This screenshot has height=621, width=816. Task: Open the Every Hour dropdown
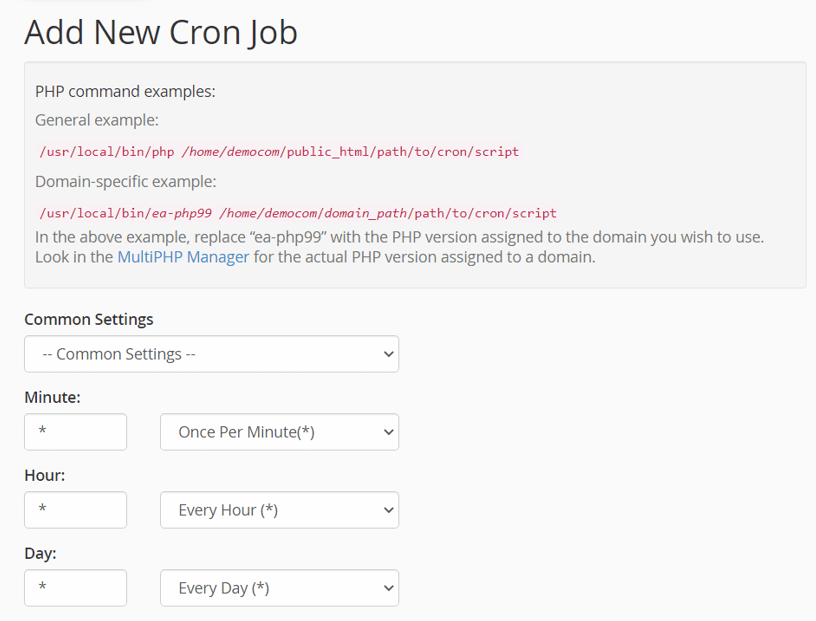pyautogui.click(x=279, y=510)
